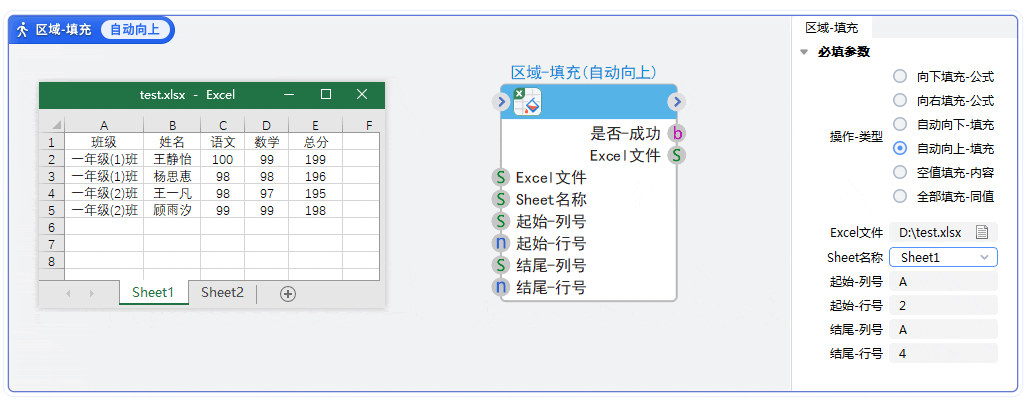Click the cell containing 顾雨汐
This screenshot has width=1033, height=407.
[172, 210]
